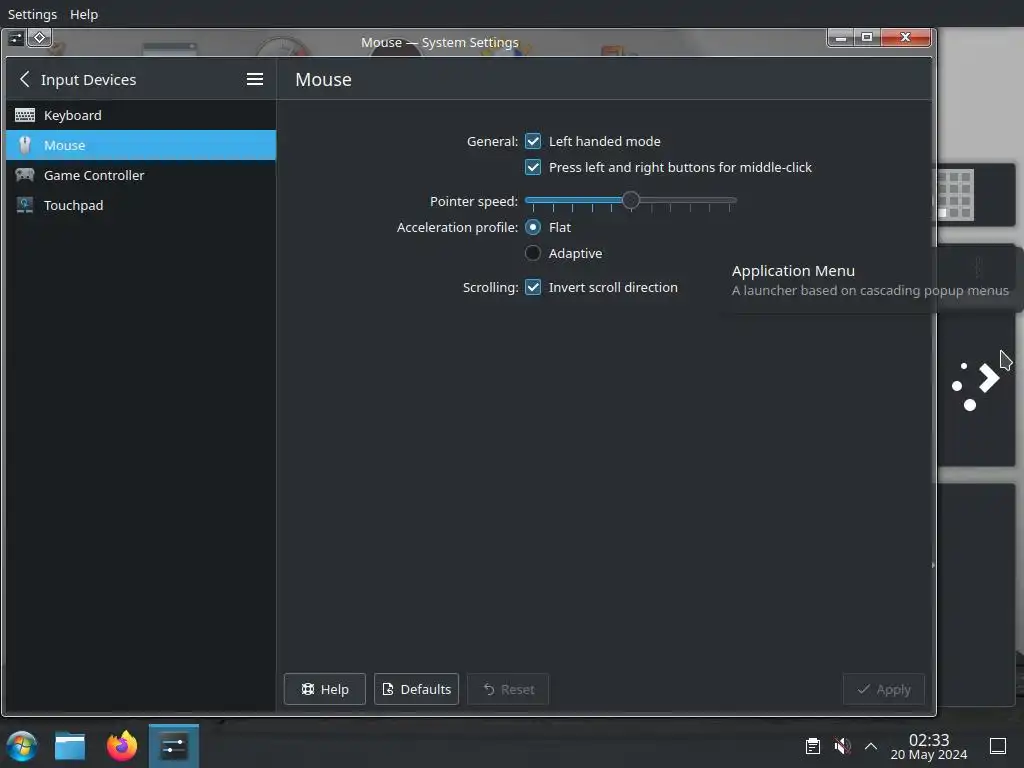Click the touchpad icon in sidebar
The image size is (1024, 768).
[25, 205]
